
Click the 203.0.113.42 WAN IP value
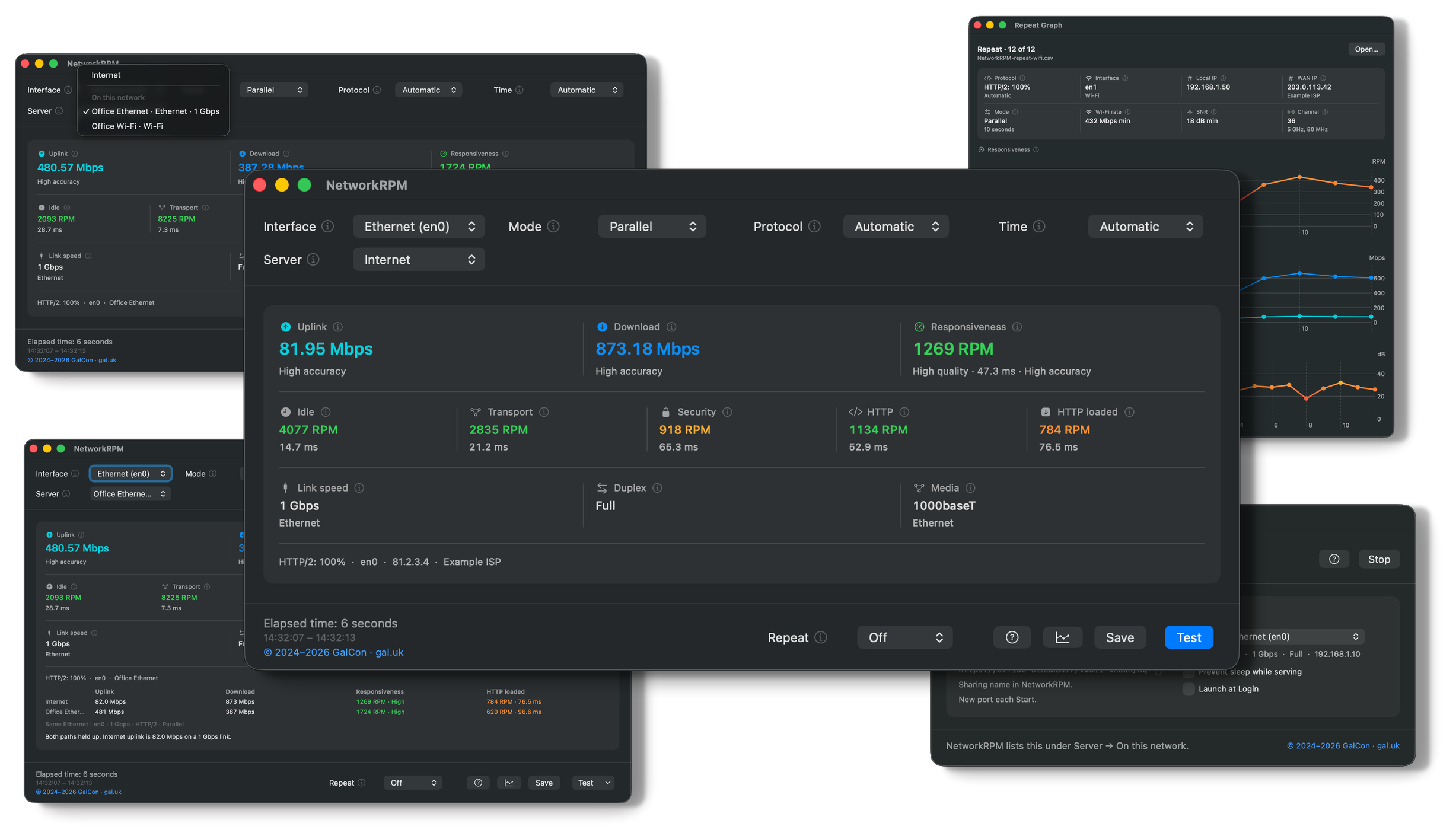point(1309,87)
